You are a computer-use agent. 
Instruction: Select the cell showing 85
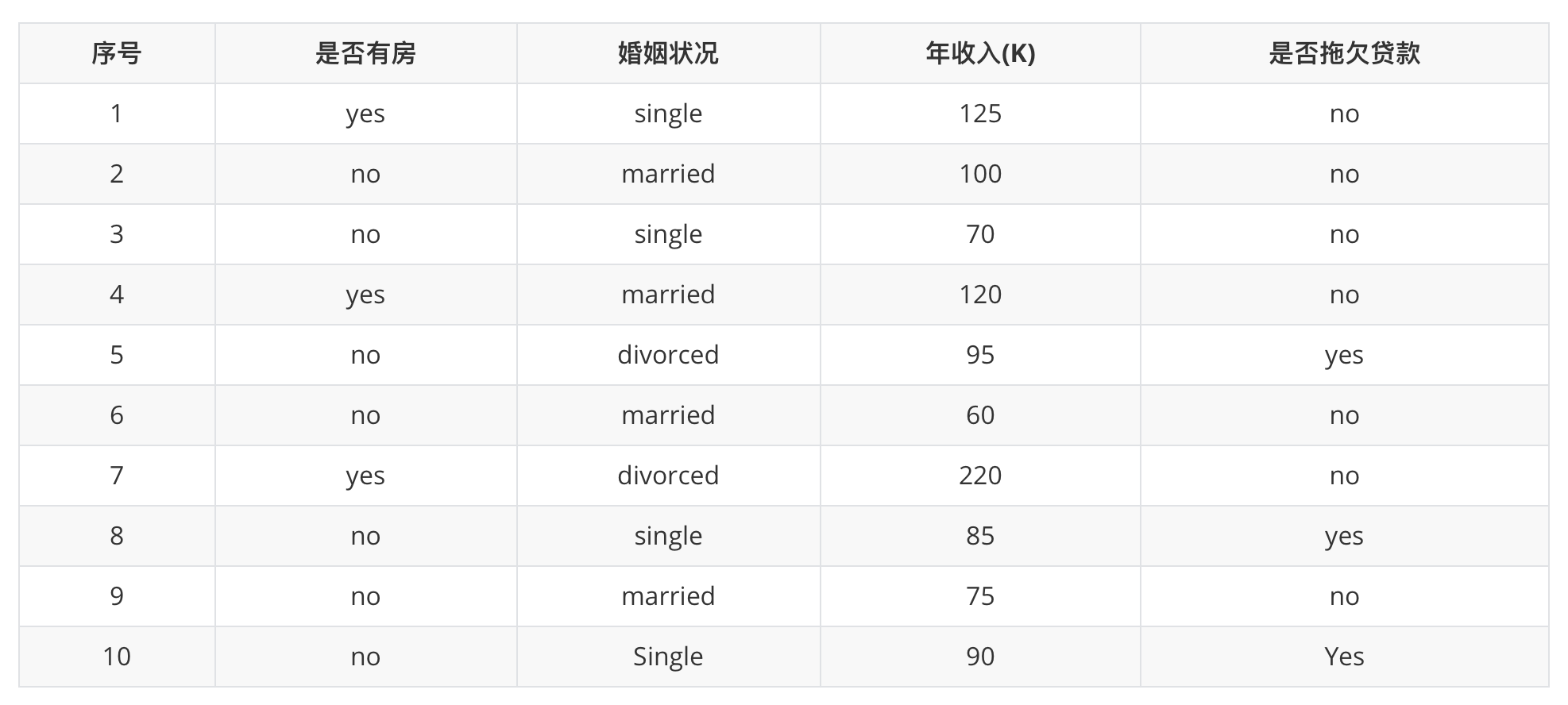point(980,536)
